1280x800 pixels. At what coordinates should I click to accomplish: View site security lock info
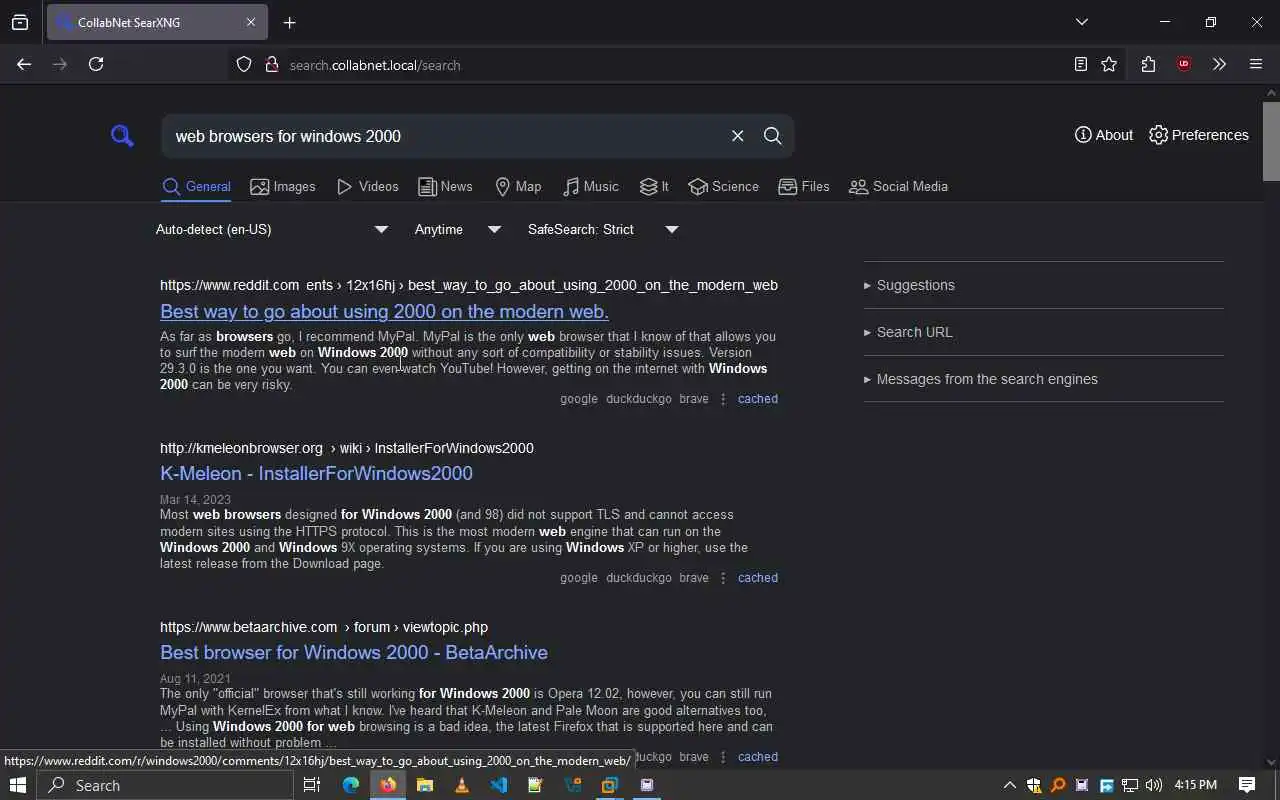[x=271, y=64]
